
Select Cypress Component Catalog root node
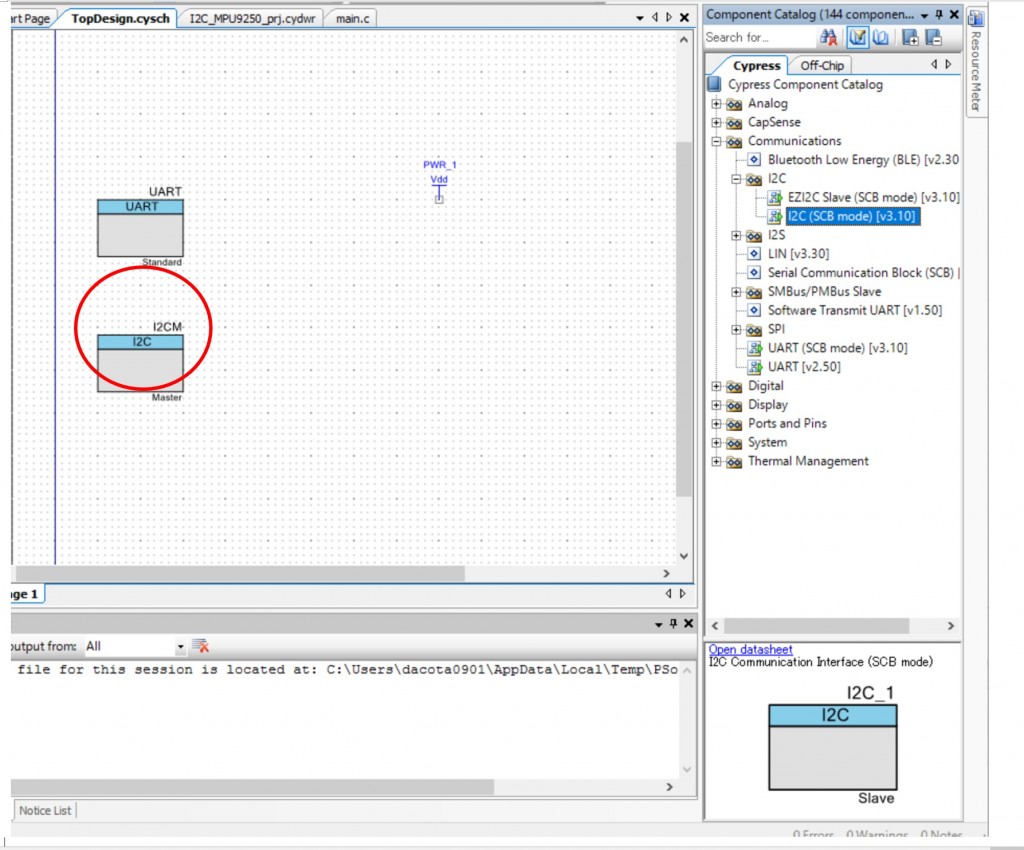click(805, 85)
